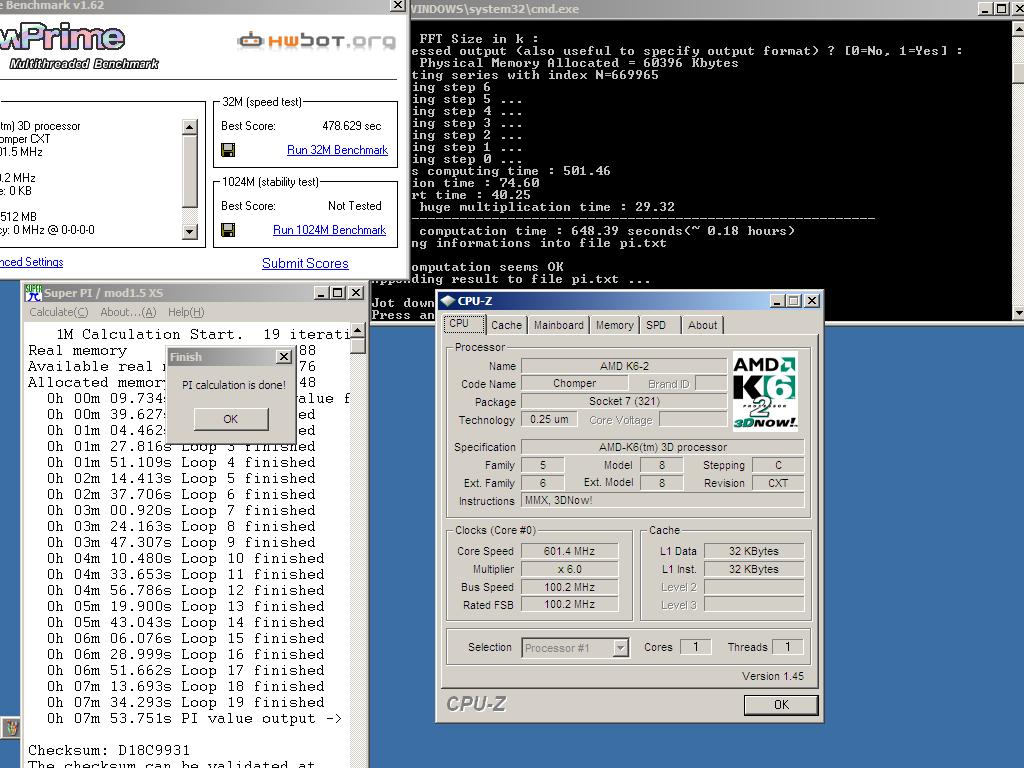Screen dimensions: 1024x768
Task: Click the Rated FSB 100.2 MHz field
Action: 569,605
